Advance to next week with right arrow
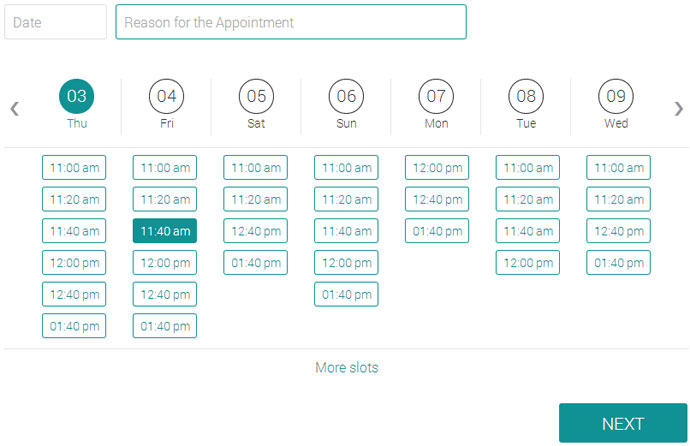Image resolution: width=690 pixels, height=446 pixels. tap(679, 109)
